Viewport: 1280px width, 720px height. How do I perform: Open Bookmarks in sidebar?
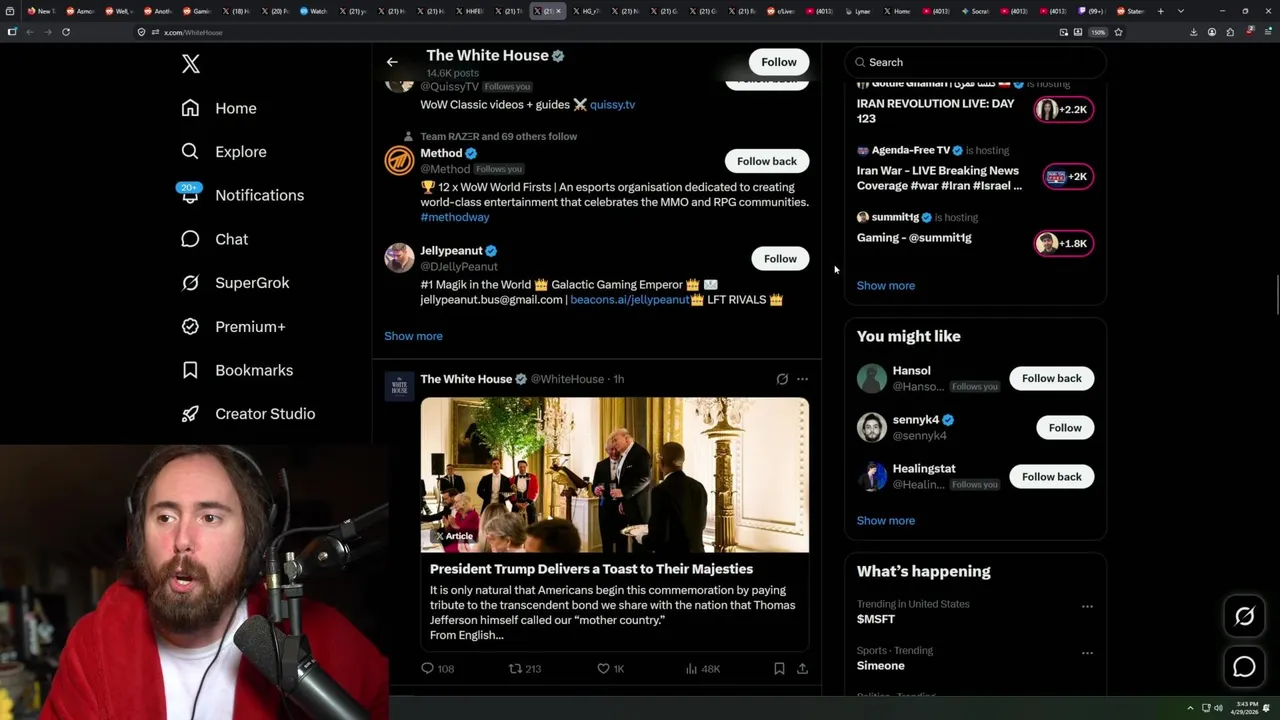237,370
